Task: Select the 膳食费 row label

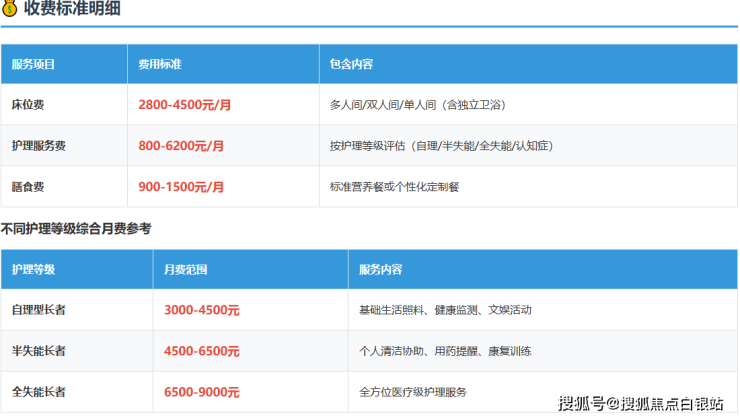Action: point(28,187)
